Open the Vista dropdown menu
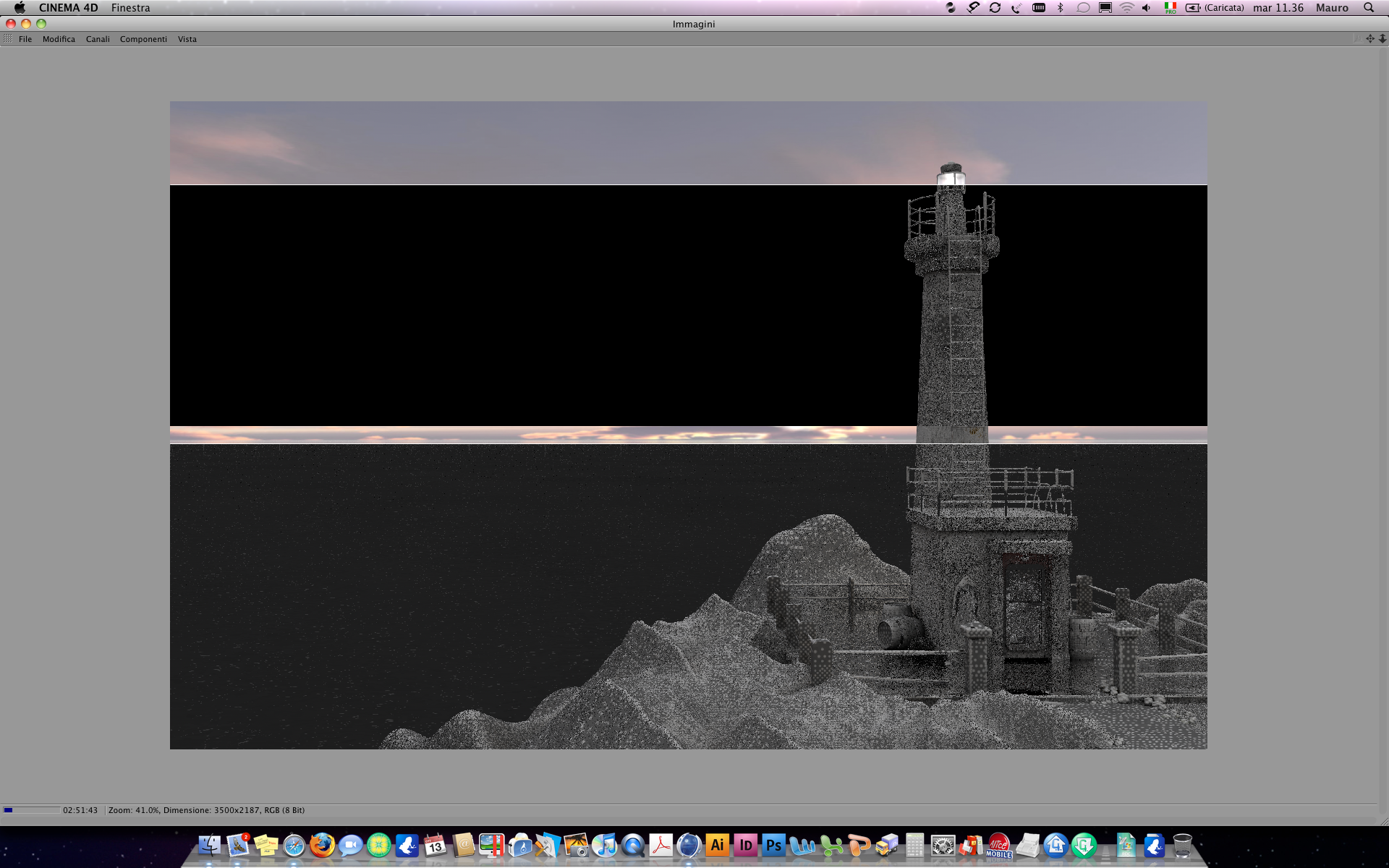The height and width of the screenshot is (868, 1389). (x=187, y=39)
